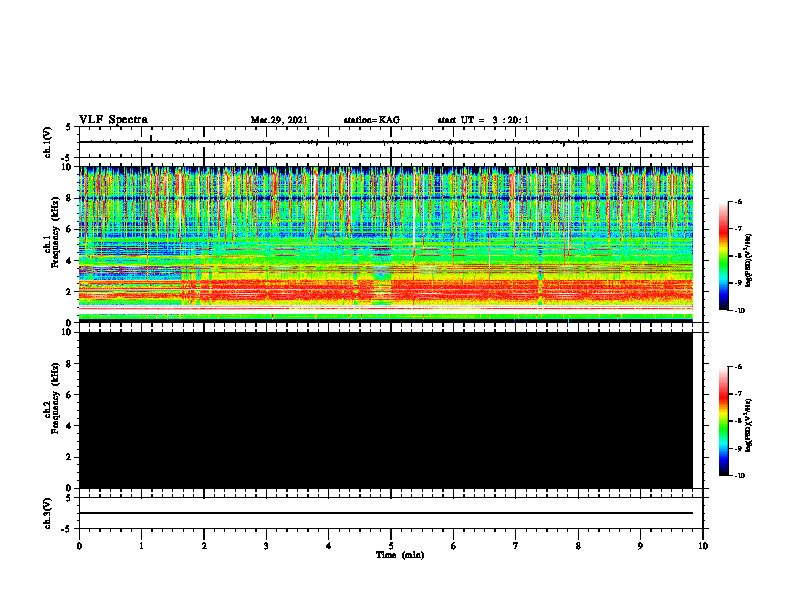Click the black ch.2 spectrogram panel
This screenshot has height=612, width=792.
click(x=386, y=410)
